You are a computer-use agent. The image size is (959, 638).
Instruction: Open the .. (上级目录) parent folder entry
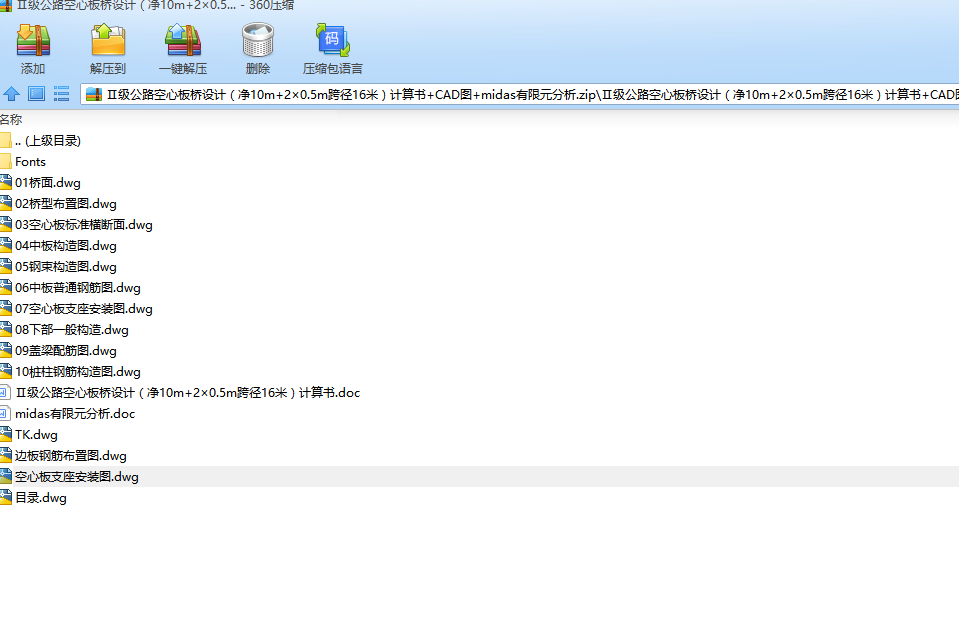pyautogui.click(x=48, y=141)
